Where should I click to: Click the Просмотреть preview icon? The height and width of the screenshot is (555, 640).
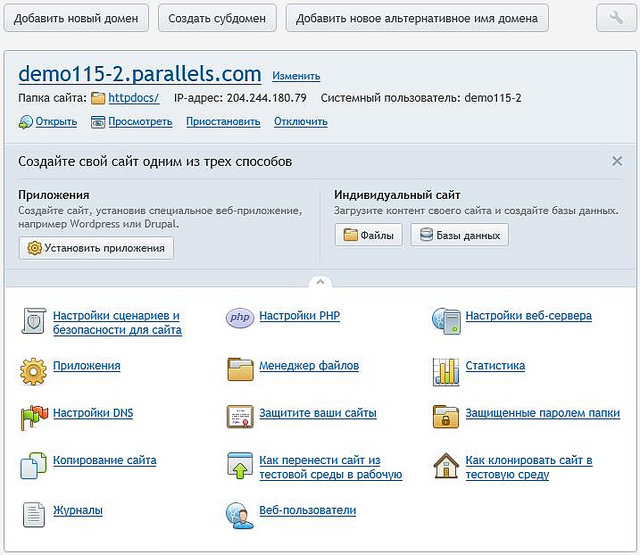point(98,122)
